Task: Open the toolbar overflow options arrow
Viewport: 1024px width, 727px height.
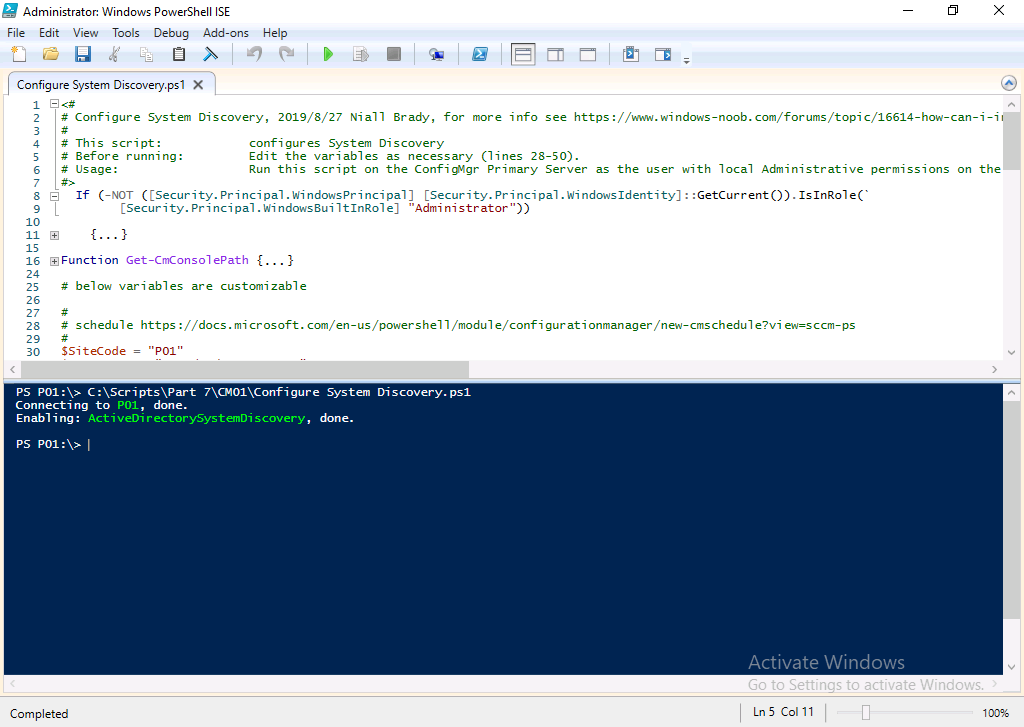Action: click(x=686, y=60)
